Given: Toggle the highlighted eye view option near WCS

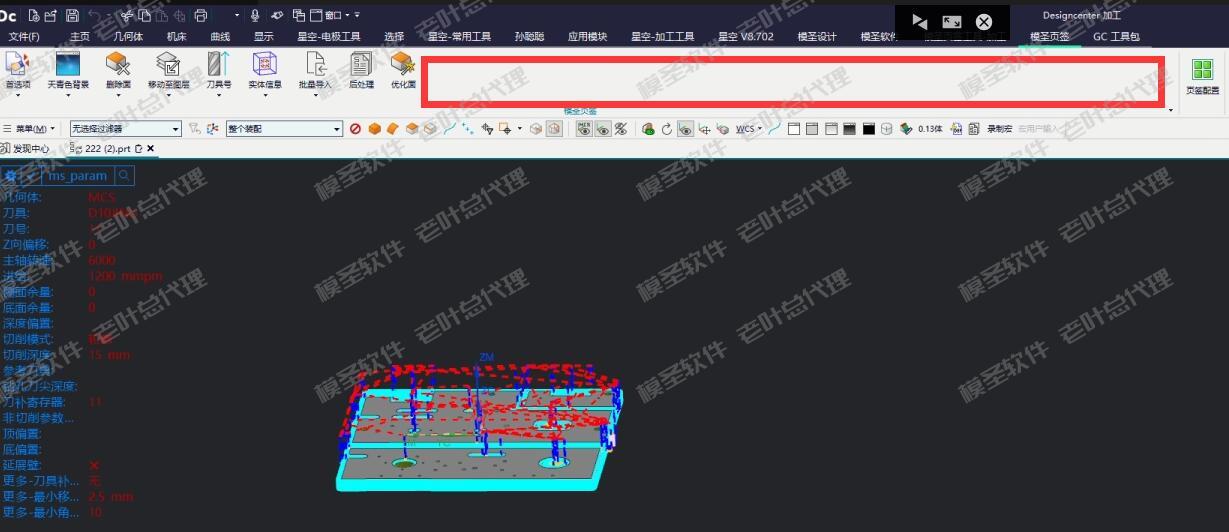Looking at the screenshot, I should point(686,129).
